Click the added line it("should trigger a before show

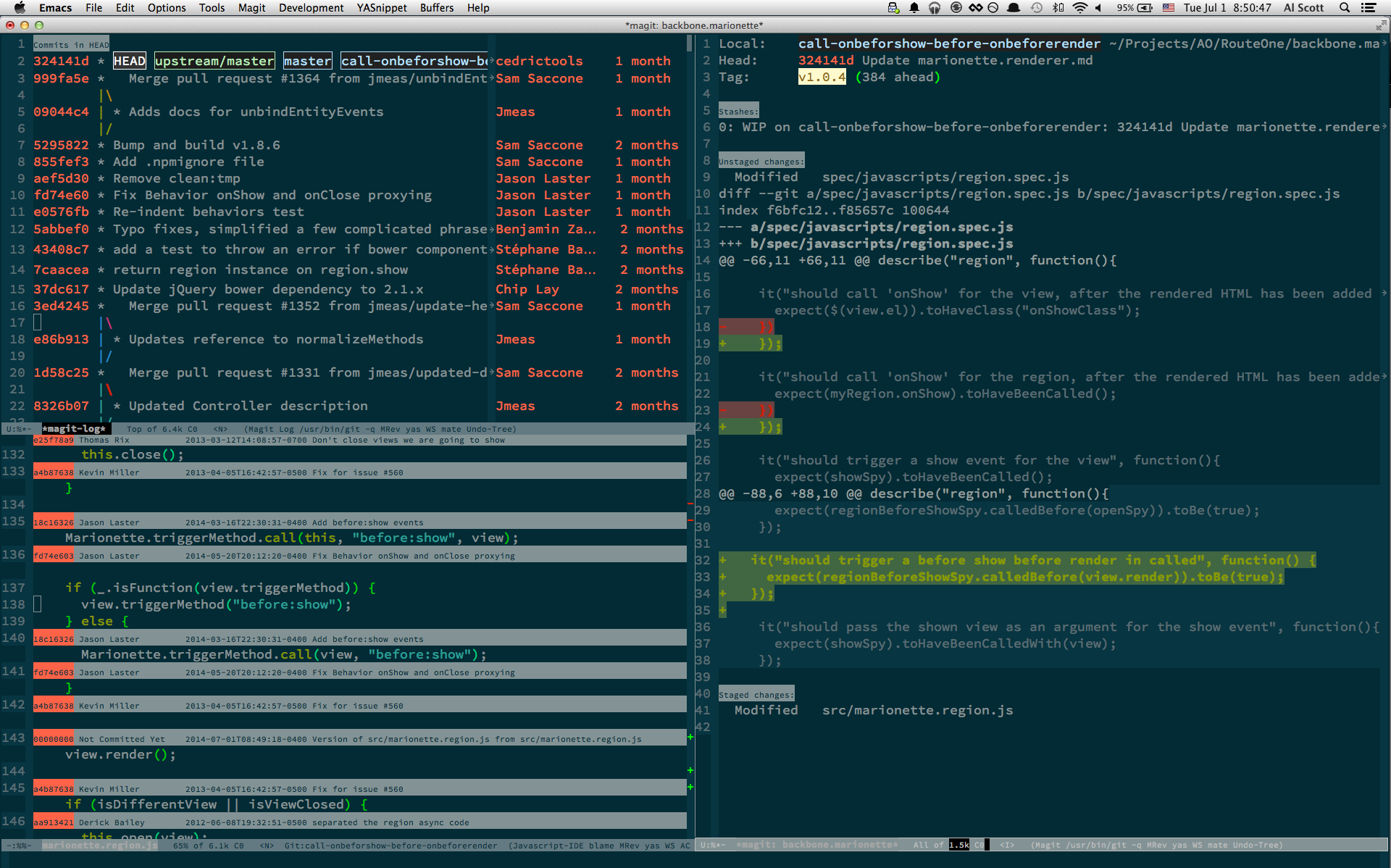point(1018,560)
